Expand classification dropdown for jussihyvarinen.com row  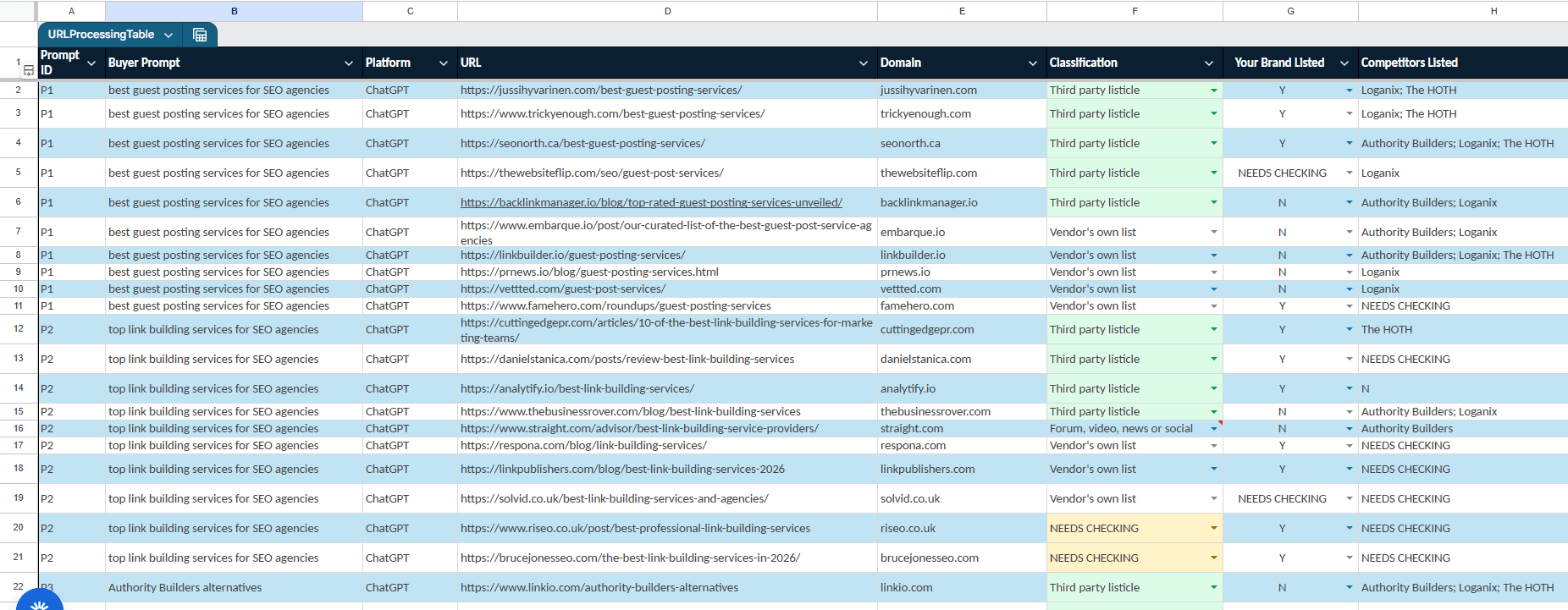1214,91
